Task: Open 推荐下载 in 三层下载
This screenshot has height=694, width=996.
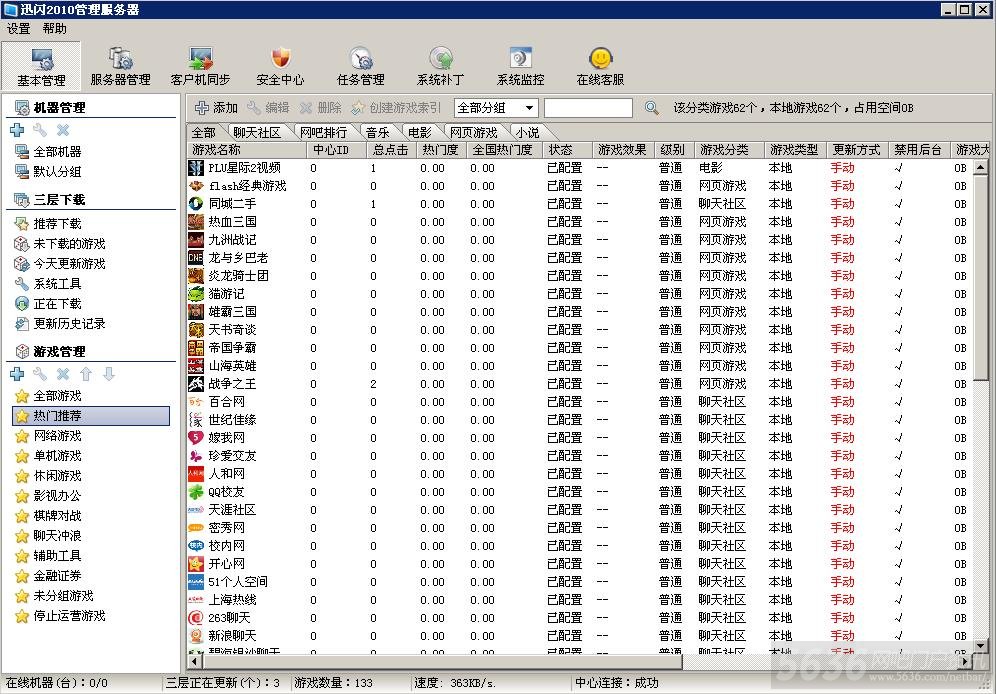Action: click(x=48, y=224)
